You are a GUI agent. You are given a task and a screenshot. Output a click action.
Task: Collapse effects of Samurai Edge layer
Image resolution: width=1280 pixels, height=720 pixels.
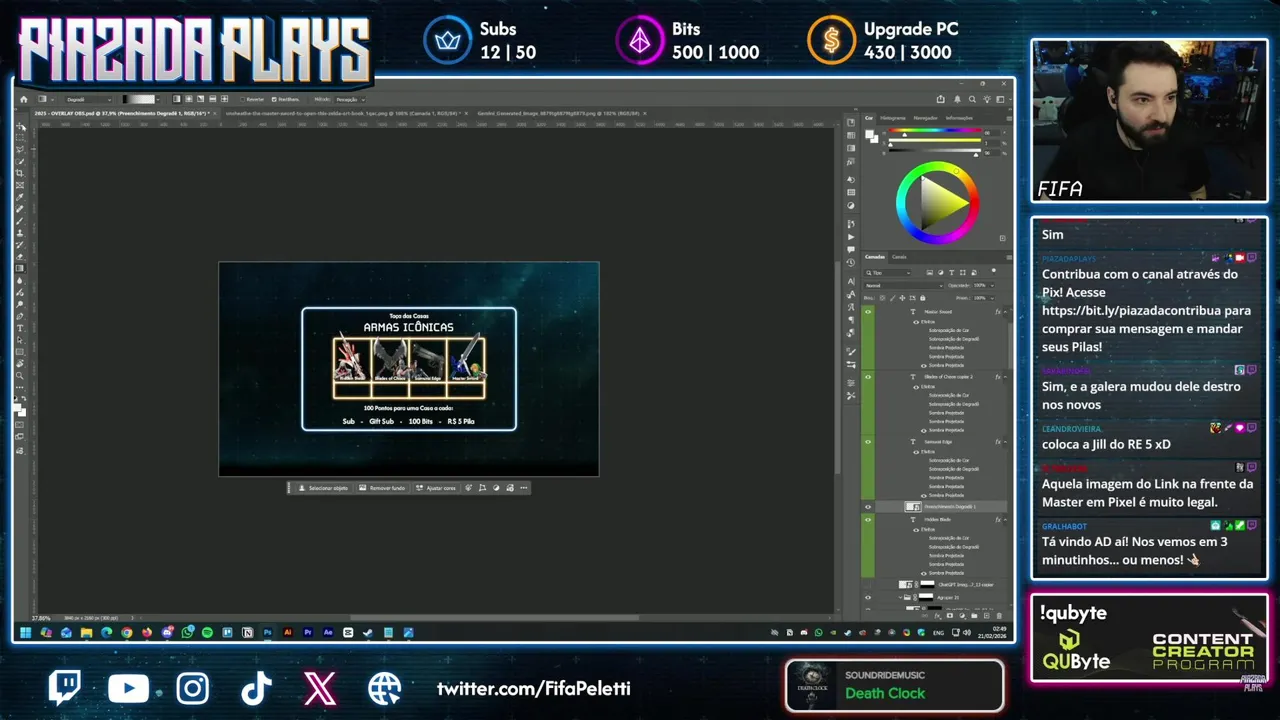pos(1005,441)
